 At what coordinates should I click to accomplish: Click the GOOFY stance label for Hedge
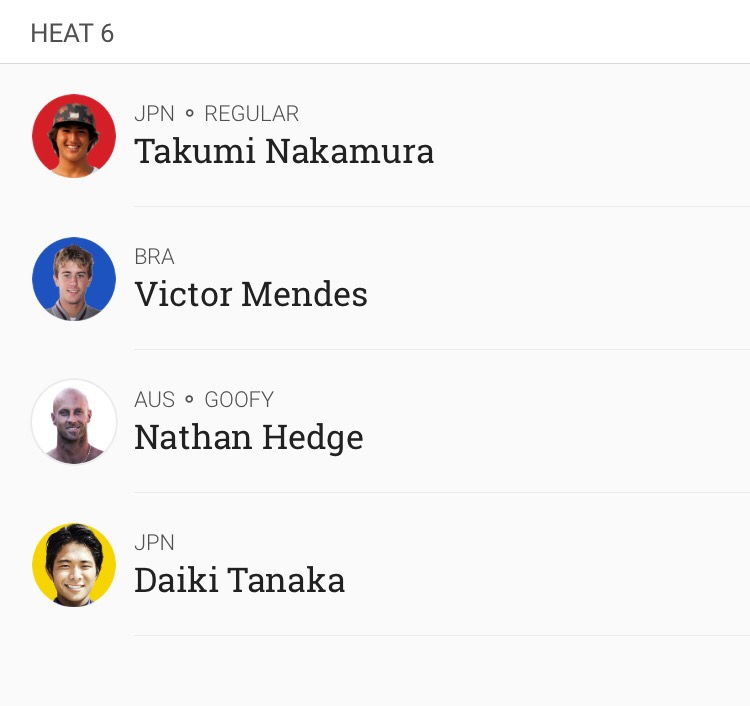239,399
